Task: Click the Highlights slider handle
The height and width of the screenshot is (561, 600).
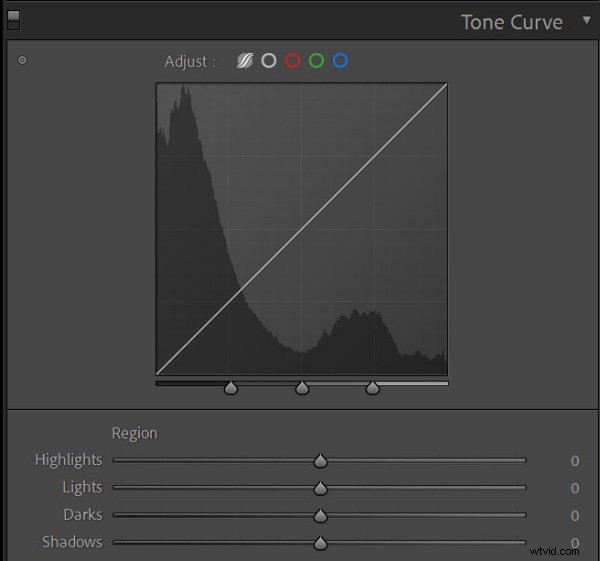Action: pos(320,461)
